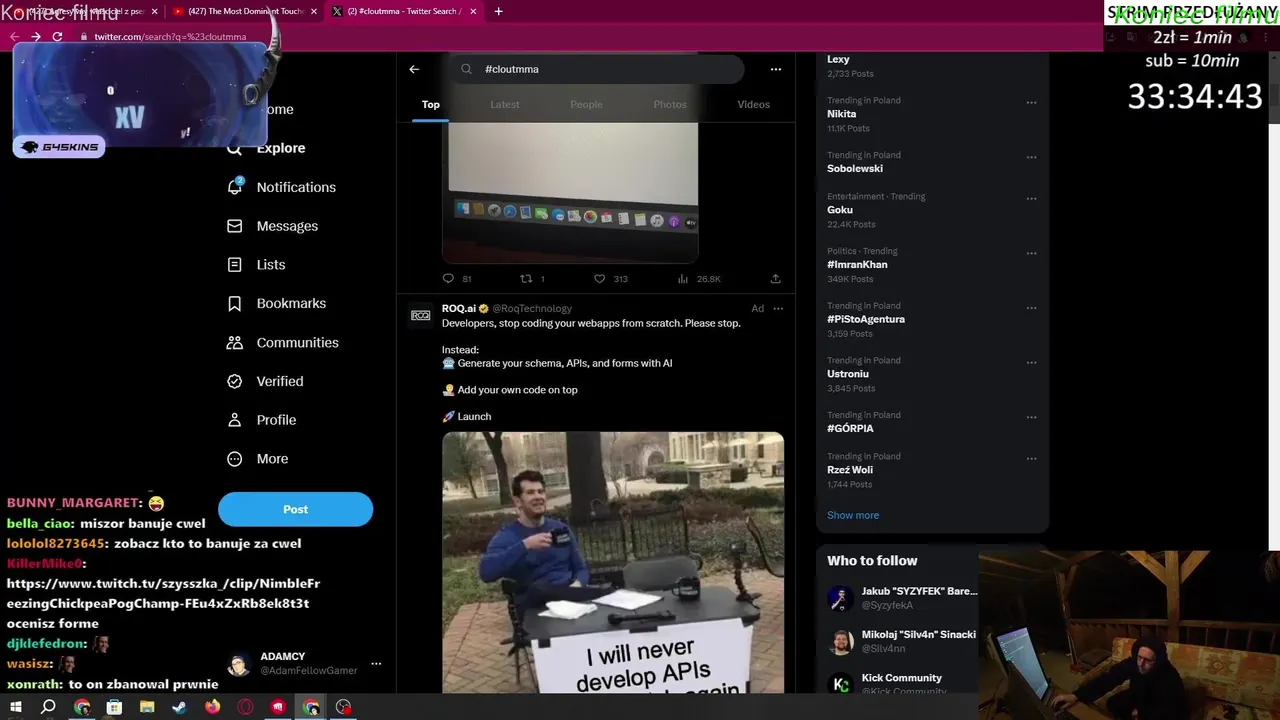The width and height of the screenshot is (1280, 720).
Task: Open Windows taskbar search
Action: [48, 707]
